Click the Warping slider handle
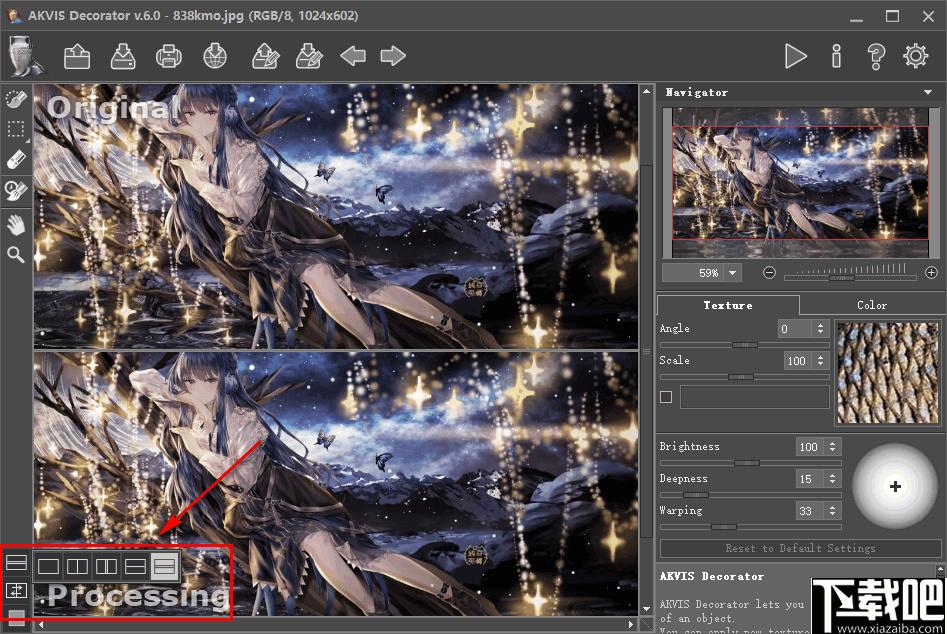This screenshot has height=634, width=947. click(x=723, y=527)
